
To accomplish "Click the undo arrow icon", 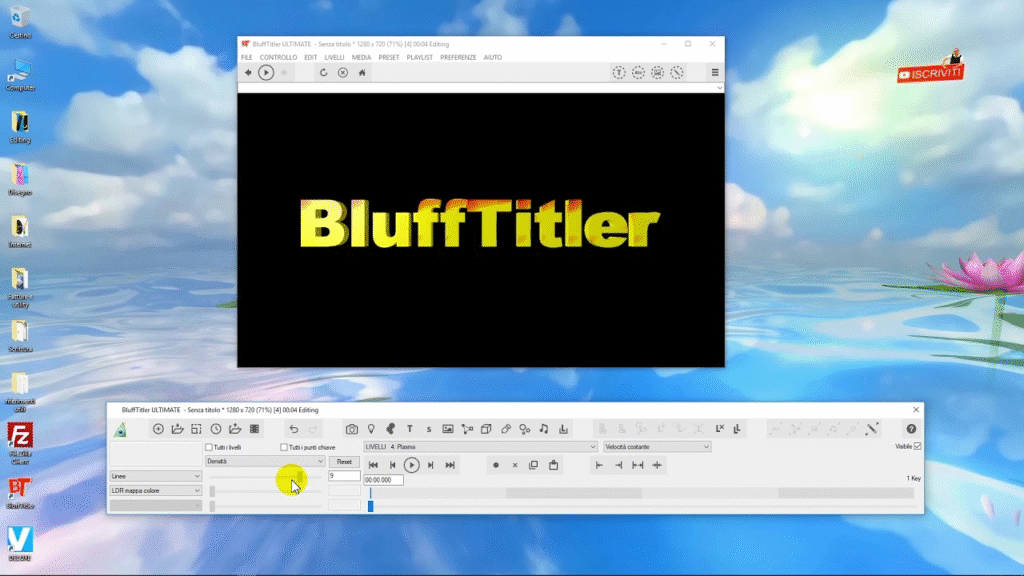I will click(x=294, y=429).
